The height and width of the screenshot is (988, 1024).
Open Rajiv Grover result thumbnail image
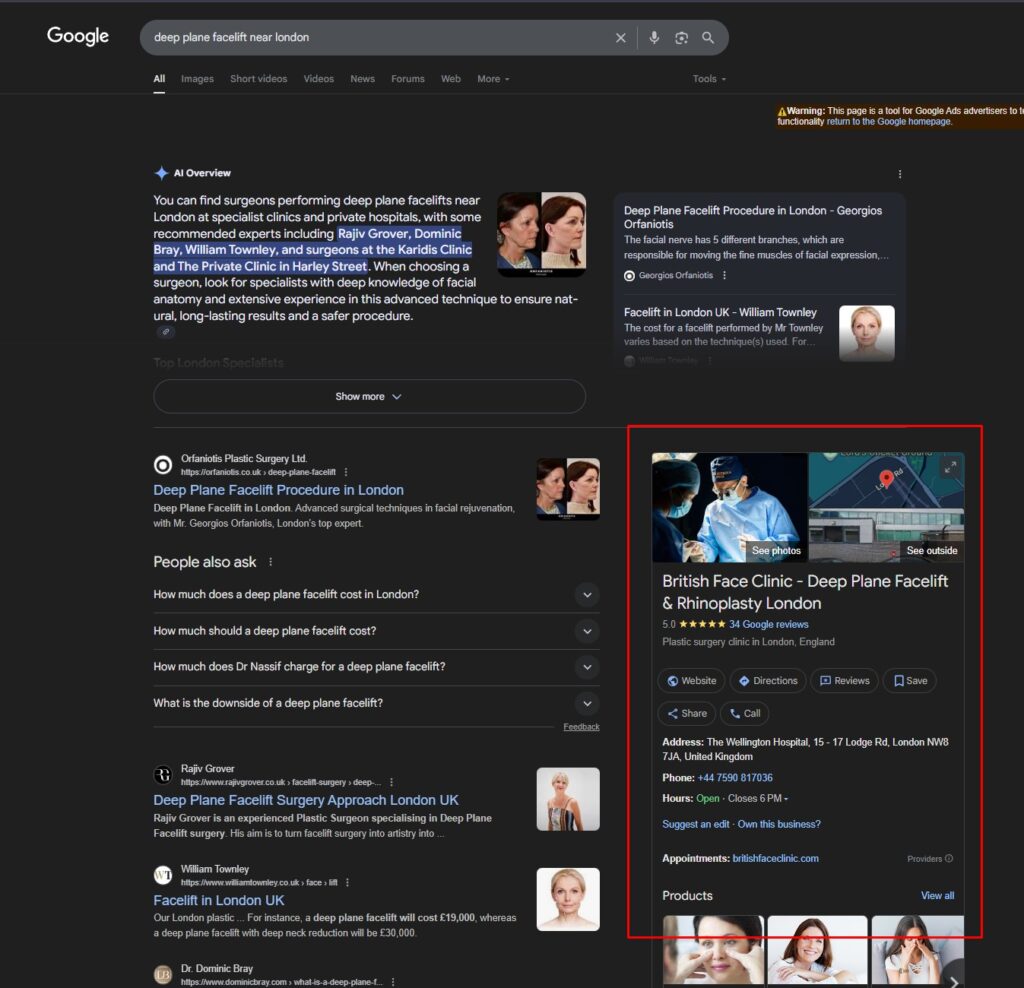[x=568, y=799]
